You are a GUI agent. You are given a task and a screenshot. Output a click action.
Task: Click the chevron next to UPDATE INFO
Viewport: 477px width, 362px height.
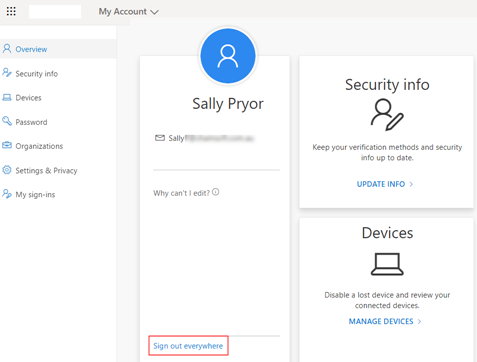pyautogui.click(x=411, y=184)
